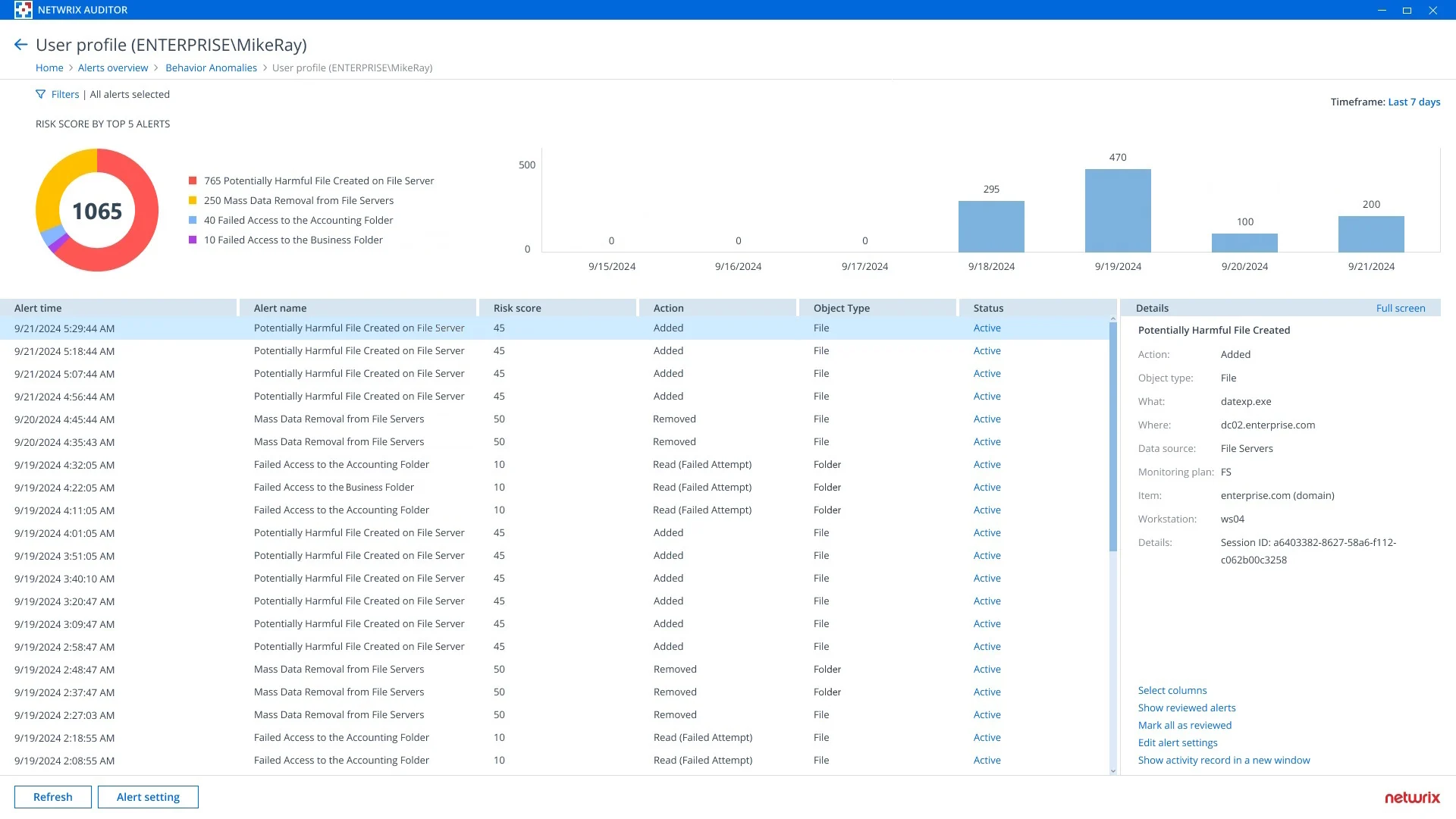Change timeframe via Last 7 days

coord(1414,102)
